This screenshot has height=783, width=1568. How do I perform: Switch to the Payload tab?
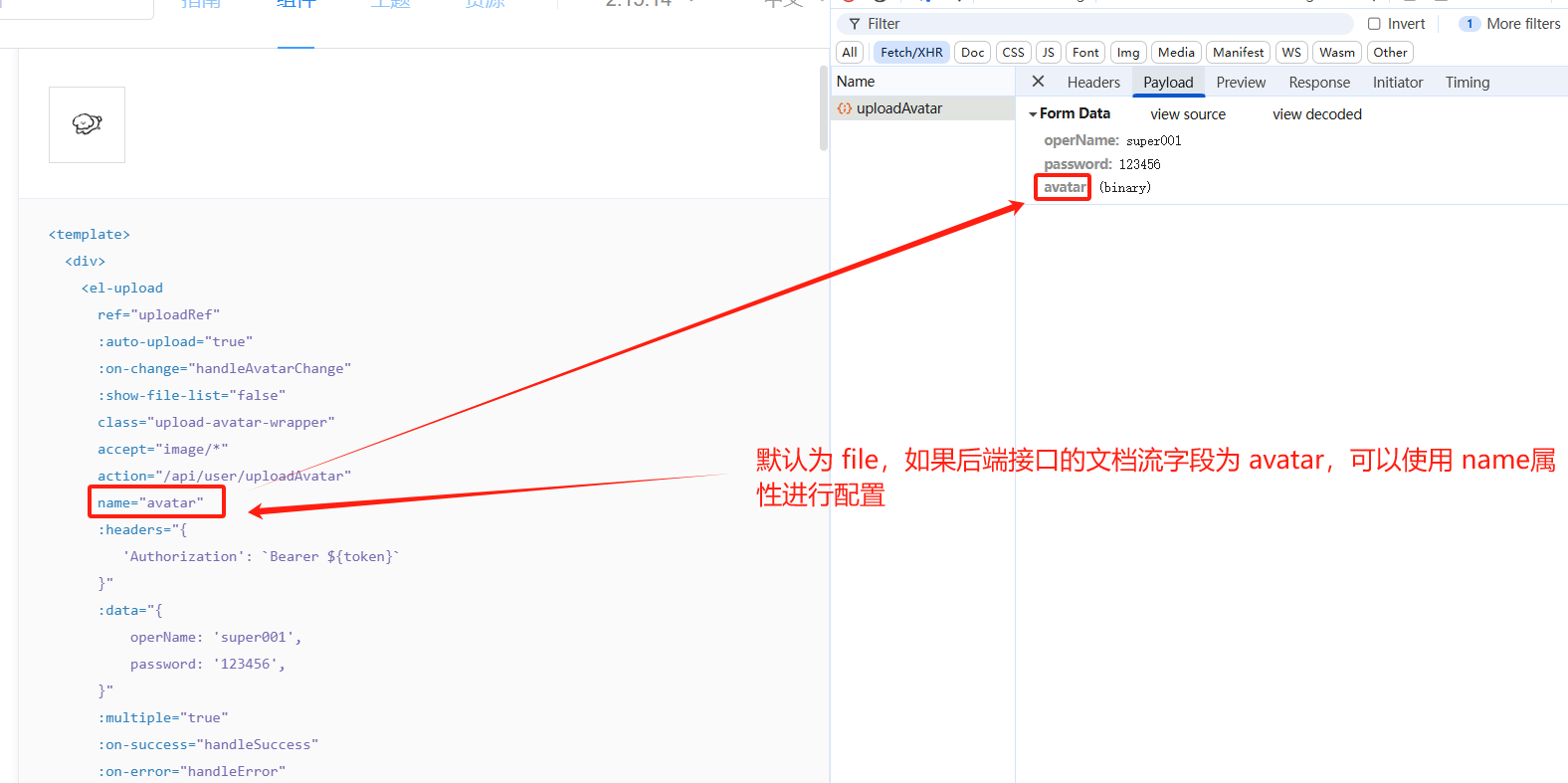click(1168, 83)
